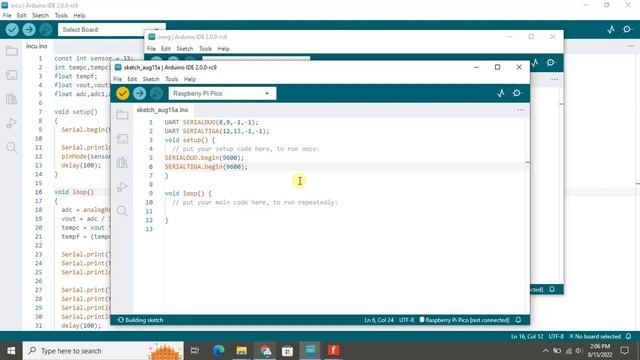
Task: Click Verify button in sketch_aug15a window
Action: point(122,93)
